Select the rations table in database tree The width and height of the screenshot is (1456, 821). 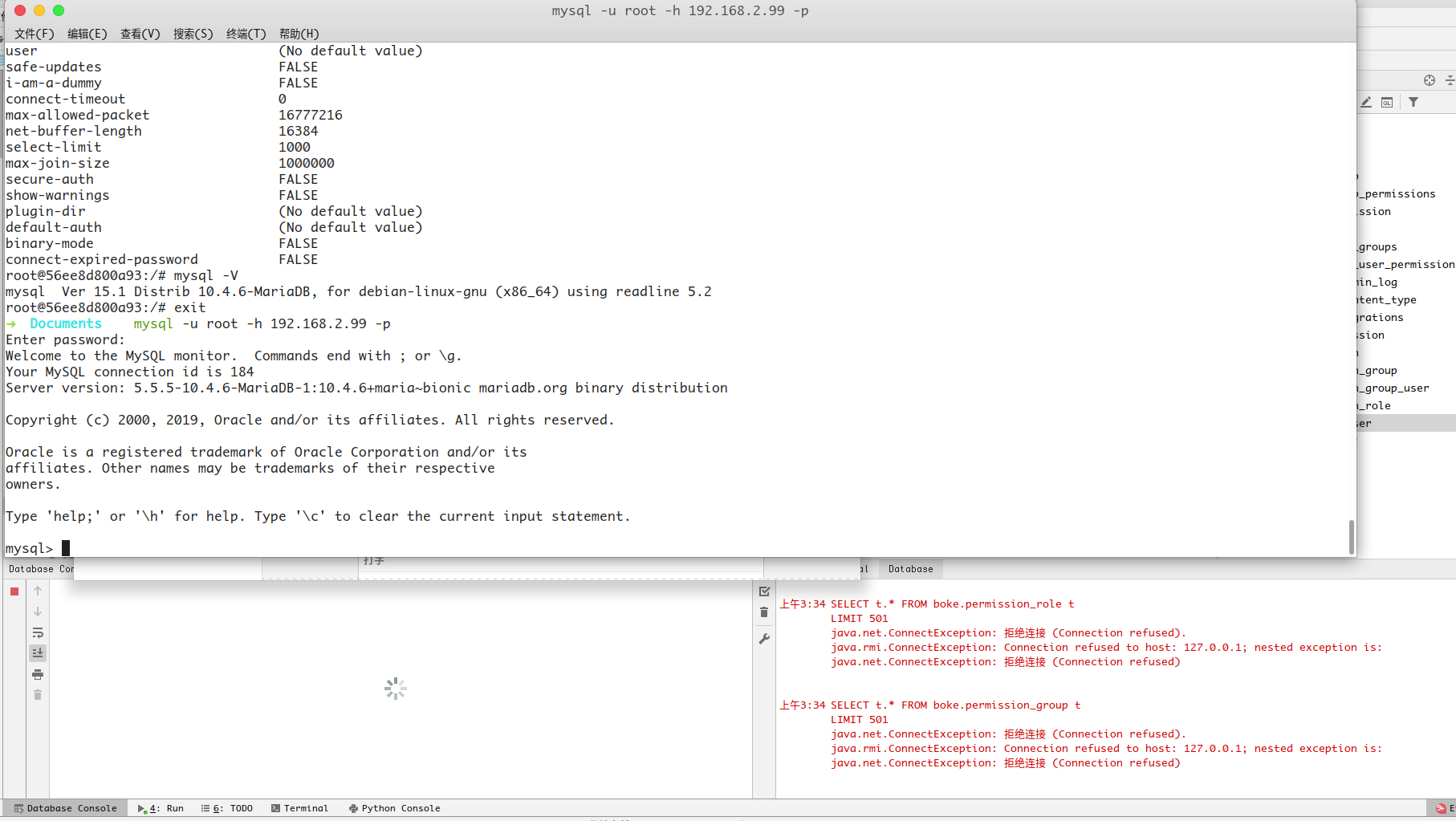pos(1381,317)
